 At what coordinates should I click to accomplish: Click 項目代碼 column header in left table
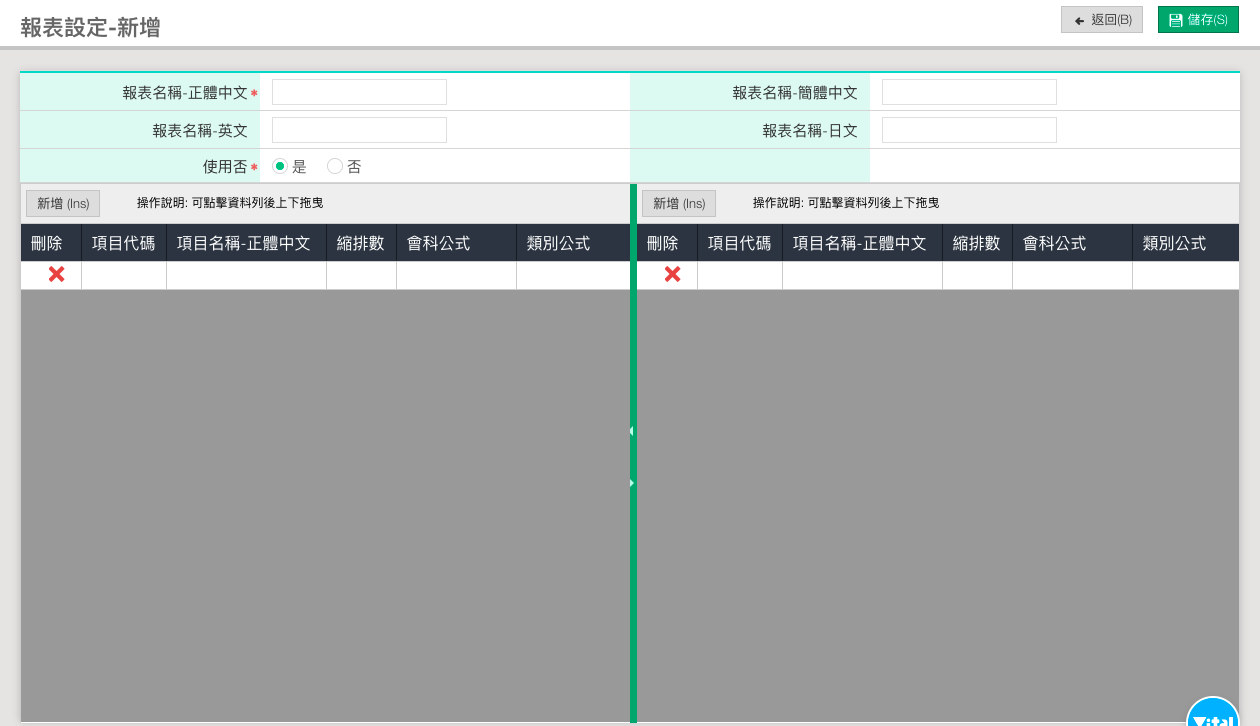point(123,243)
